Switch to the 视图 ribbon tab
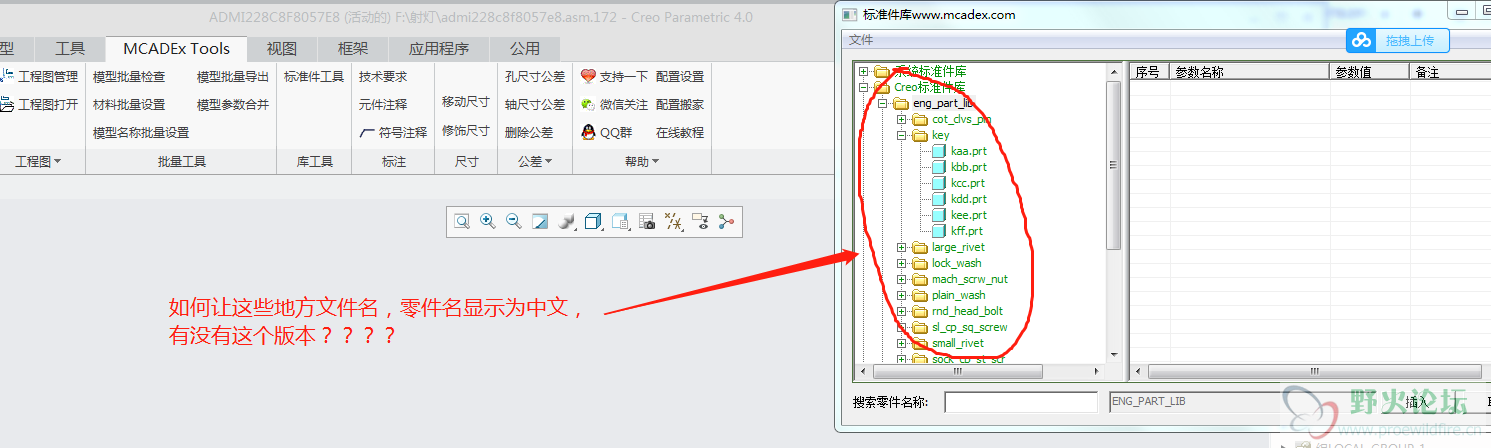Screen dimensions: 1491x448 [282, 48]
